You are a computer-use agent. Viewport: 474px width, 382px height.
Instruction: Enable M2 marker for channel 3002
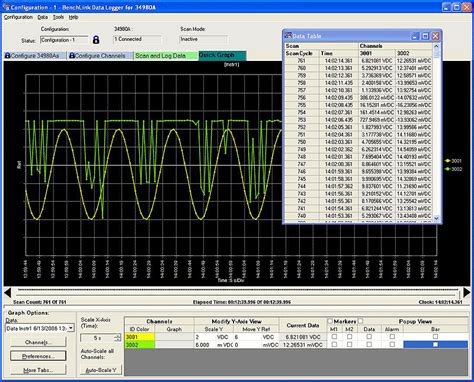[349, 344]
